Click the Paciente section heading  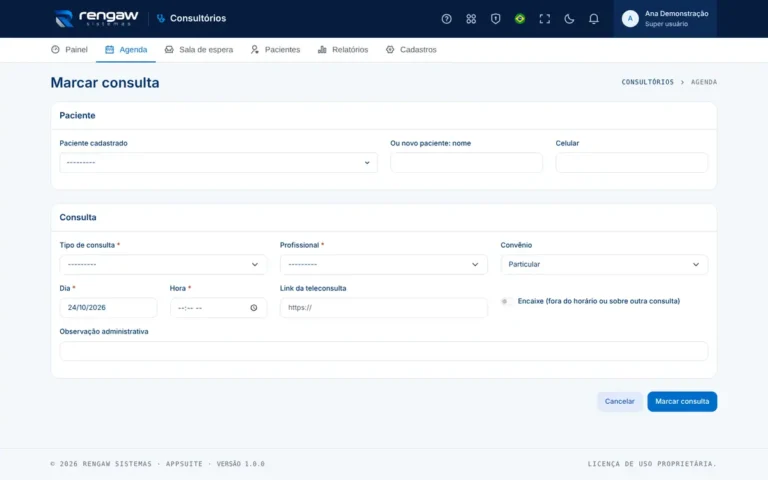pyautogui.click(x=77, y=116)
